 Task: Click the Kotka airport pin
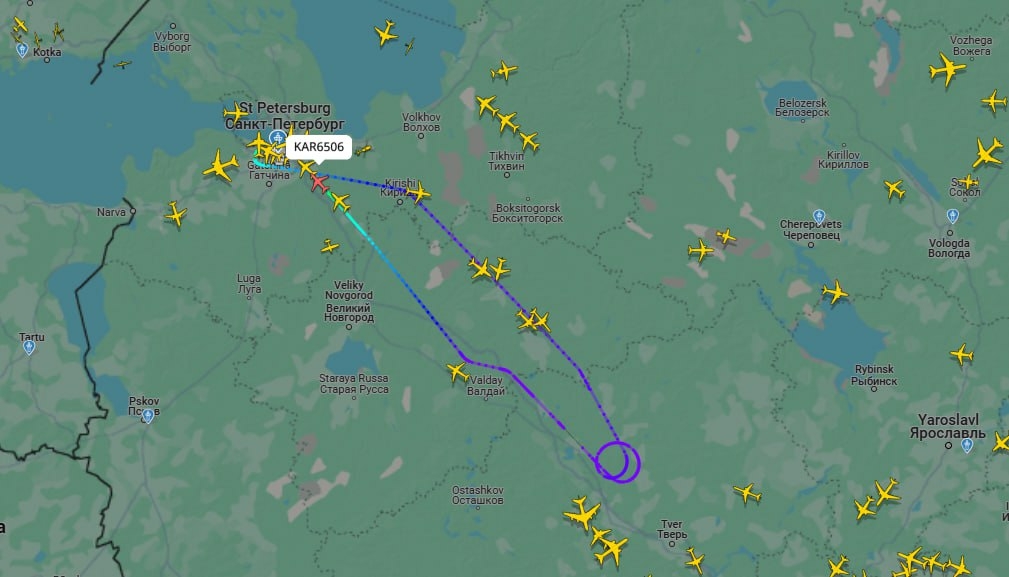(x=22, y=50)
